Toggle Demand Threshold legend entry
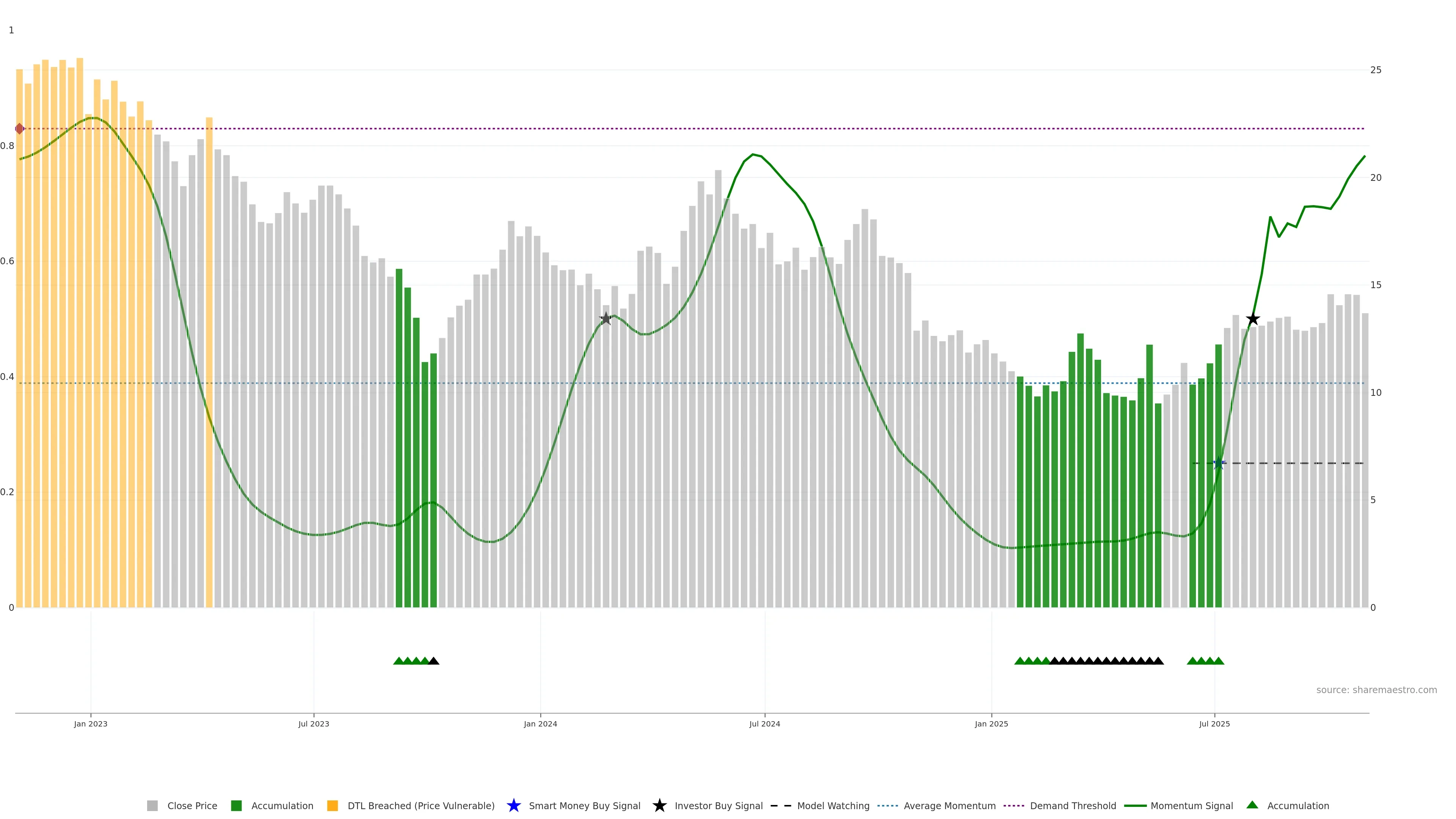Screen dimensions: 1456x819 pos(1072,806)
